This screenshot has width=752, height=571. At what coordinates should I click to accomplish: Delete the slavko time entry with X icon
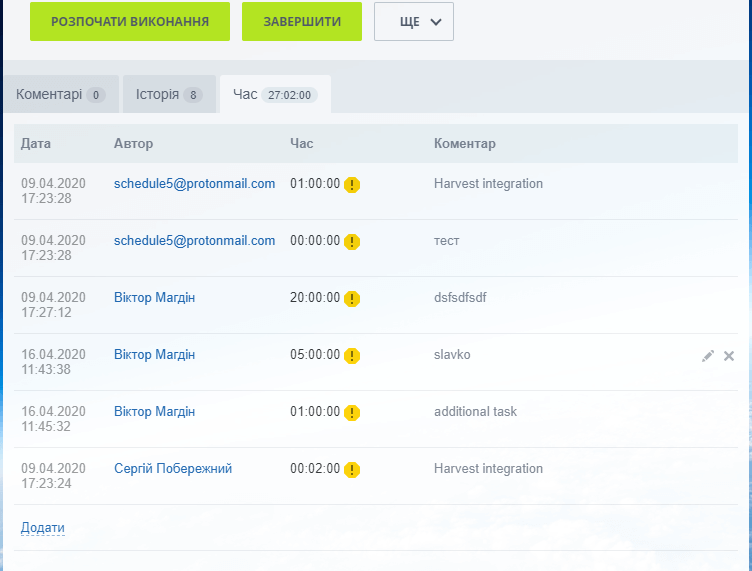coord(728,356)
